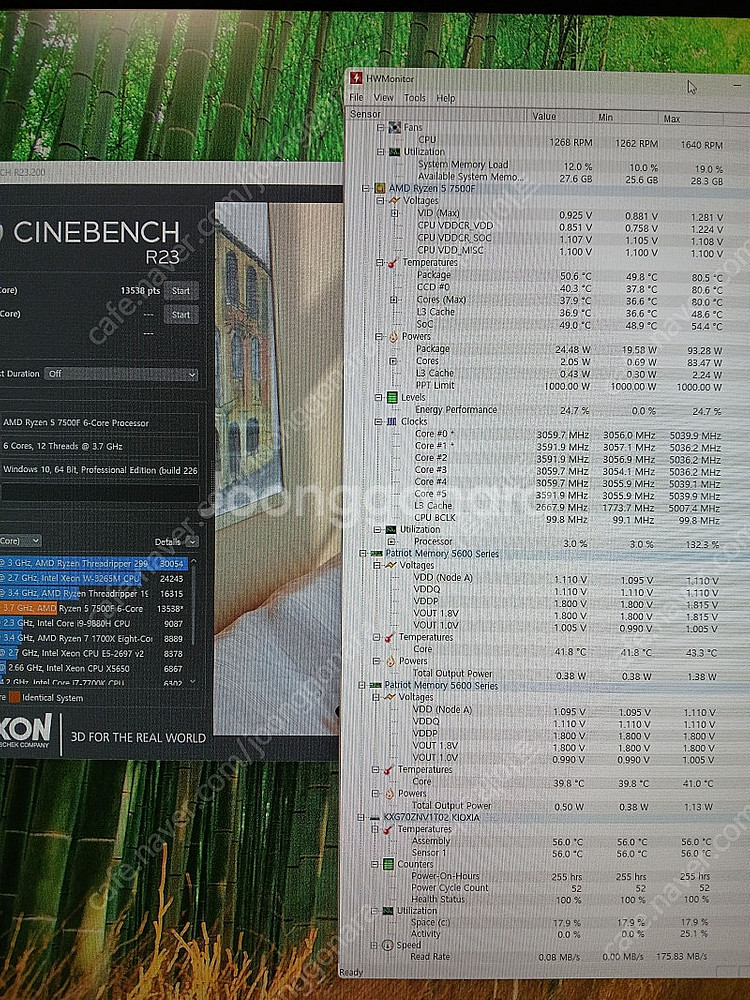Collapse the Levels node

(379, 397)
